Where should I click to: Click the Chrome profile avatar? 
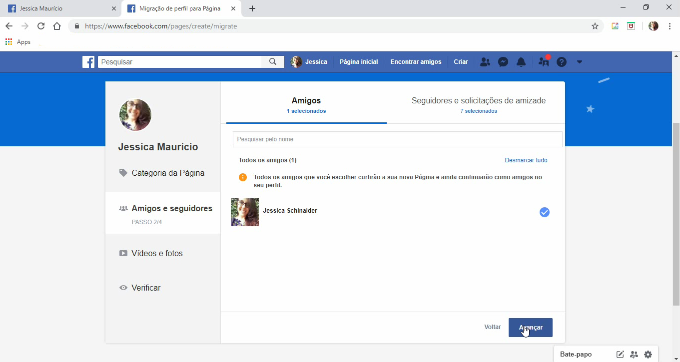point(653,26)
